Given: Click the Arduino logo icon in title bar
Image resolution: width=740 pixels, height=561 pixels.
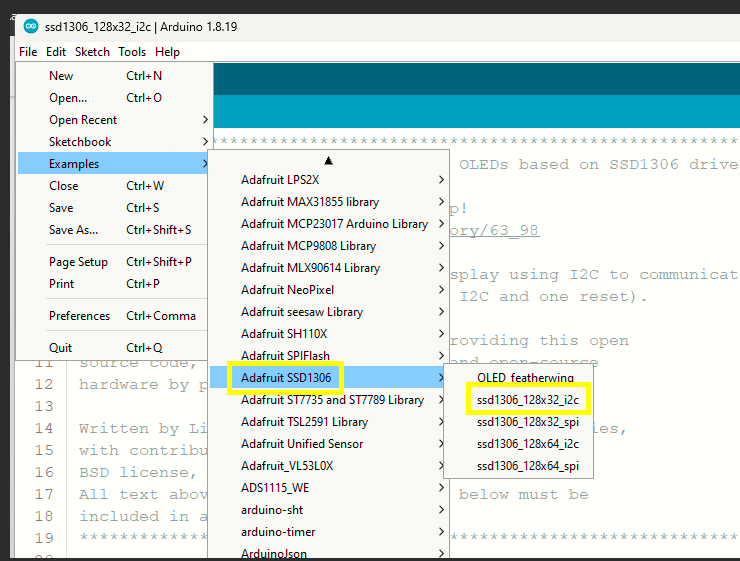Looking at the screenshot, I should [x=31, y=26].
